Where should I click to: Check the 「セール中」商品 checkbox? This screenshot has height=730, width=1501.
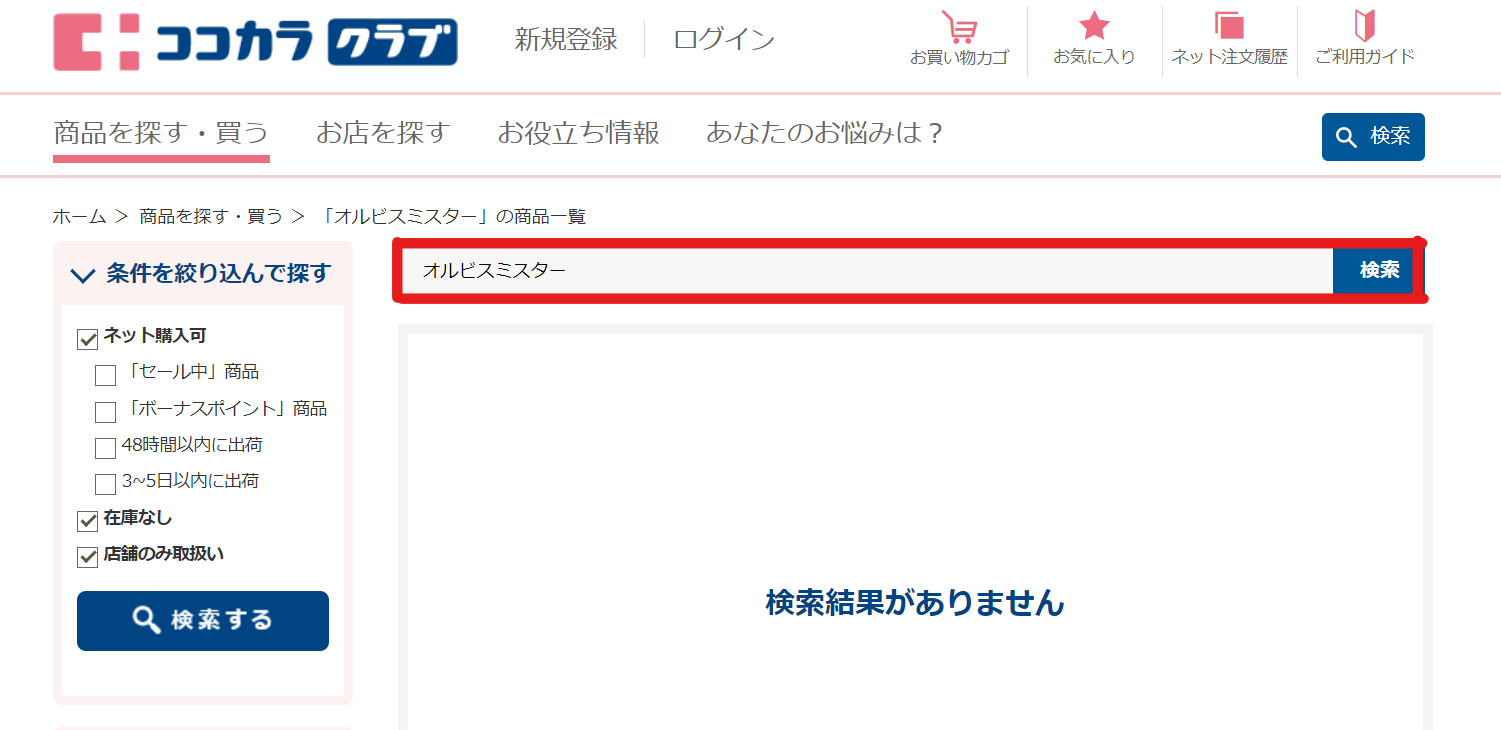point(105,375)
